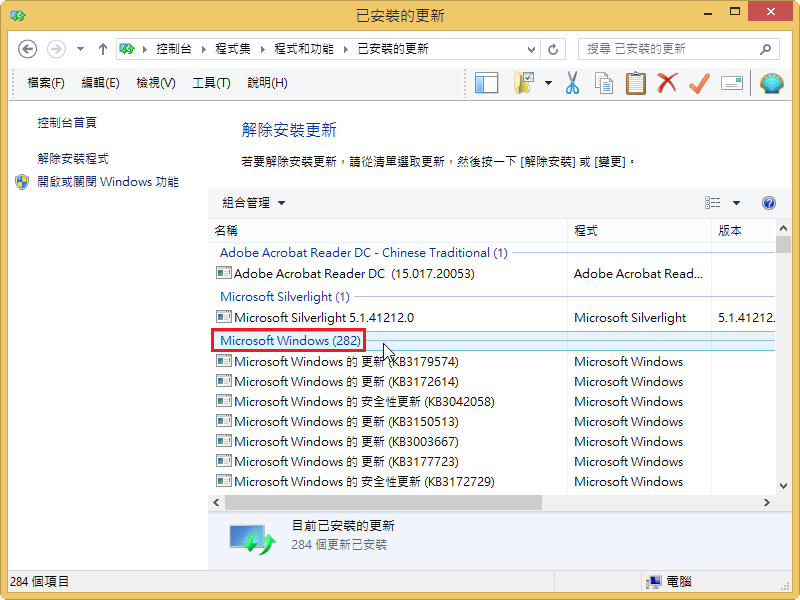Viewport: 800px width, 600px height.
Task: Click the 控制台 breadcrumb segment
Action: (174, 49)
